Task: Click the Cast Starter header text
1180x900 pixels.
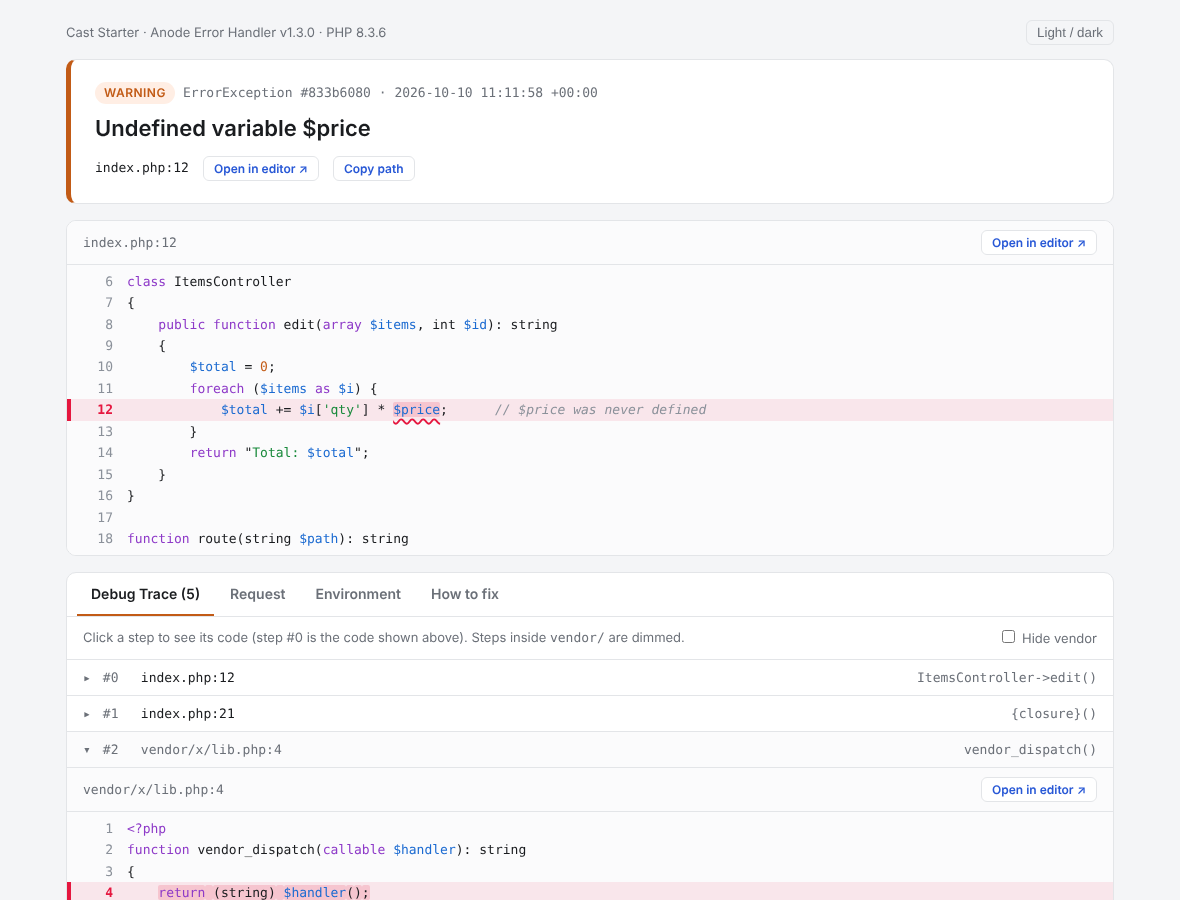Action: [102, 32]
